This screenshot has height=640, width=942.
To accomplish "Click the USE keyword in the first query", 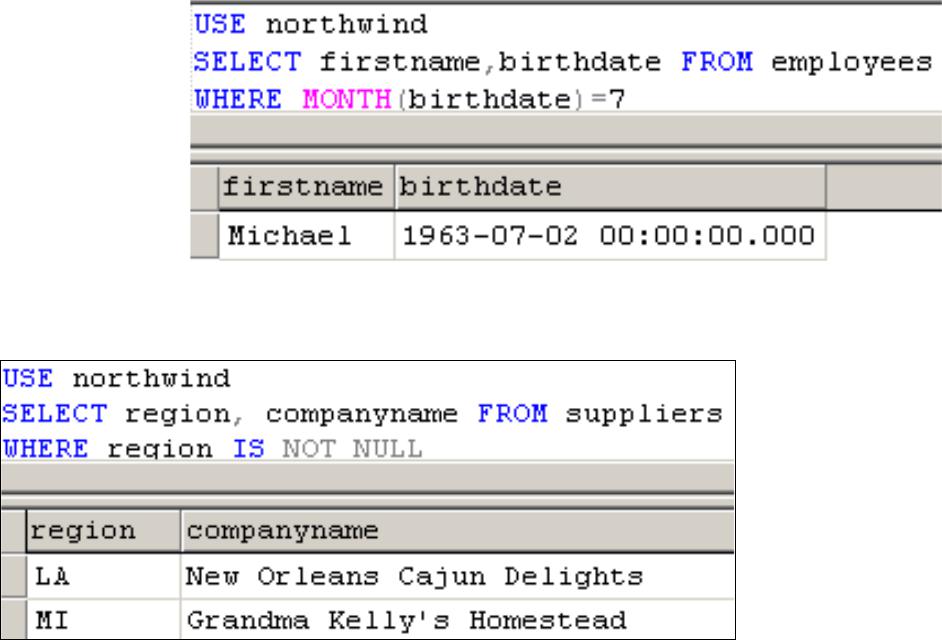I will tap(220, 25).
